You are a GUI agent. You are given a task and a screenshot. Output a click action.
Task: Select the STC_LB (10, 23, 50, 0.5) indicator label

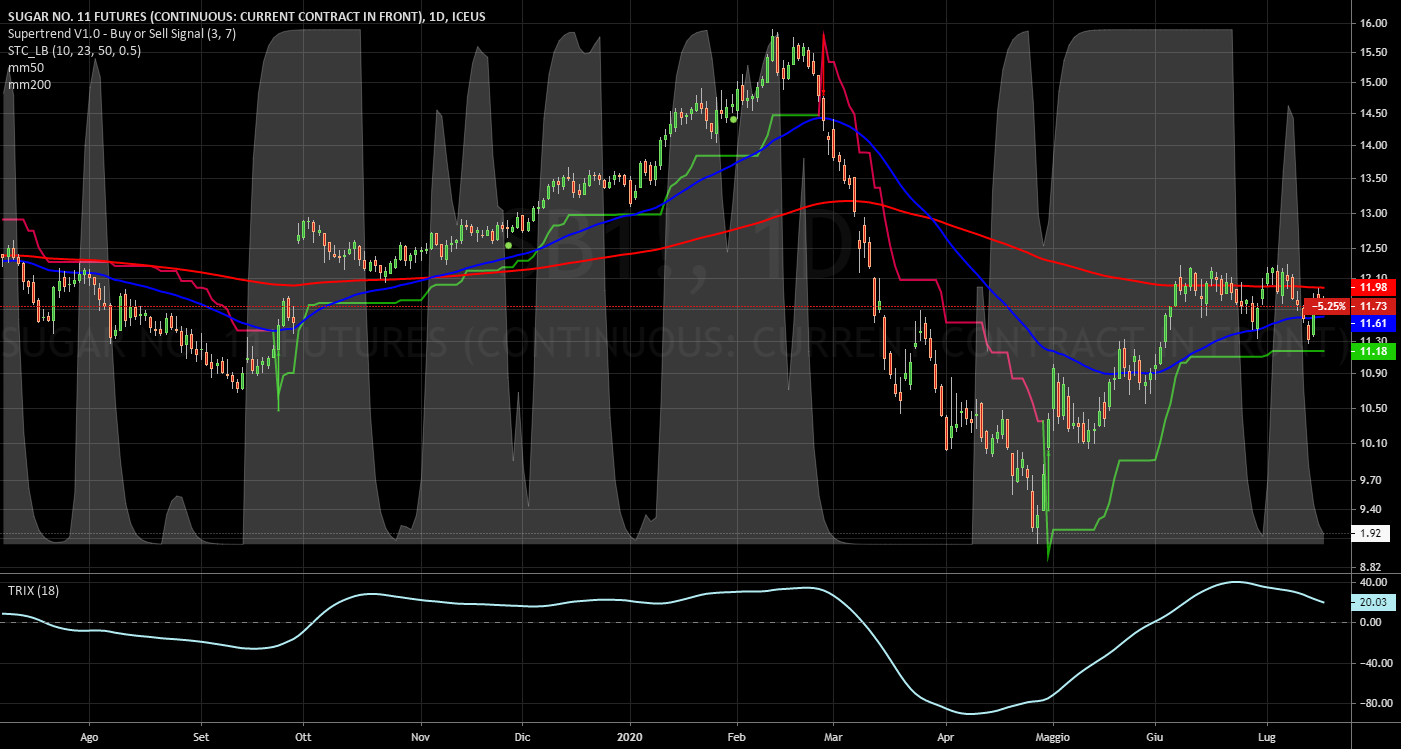(74, 51)
